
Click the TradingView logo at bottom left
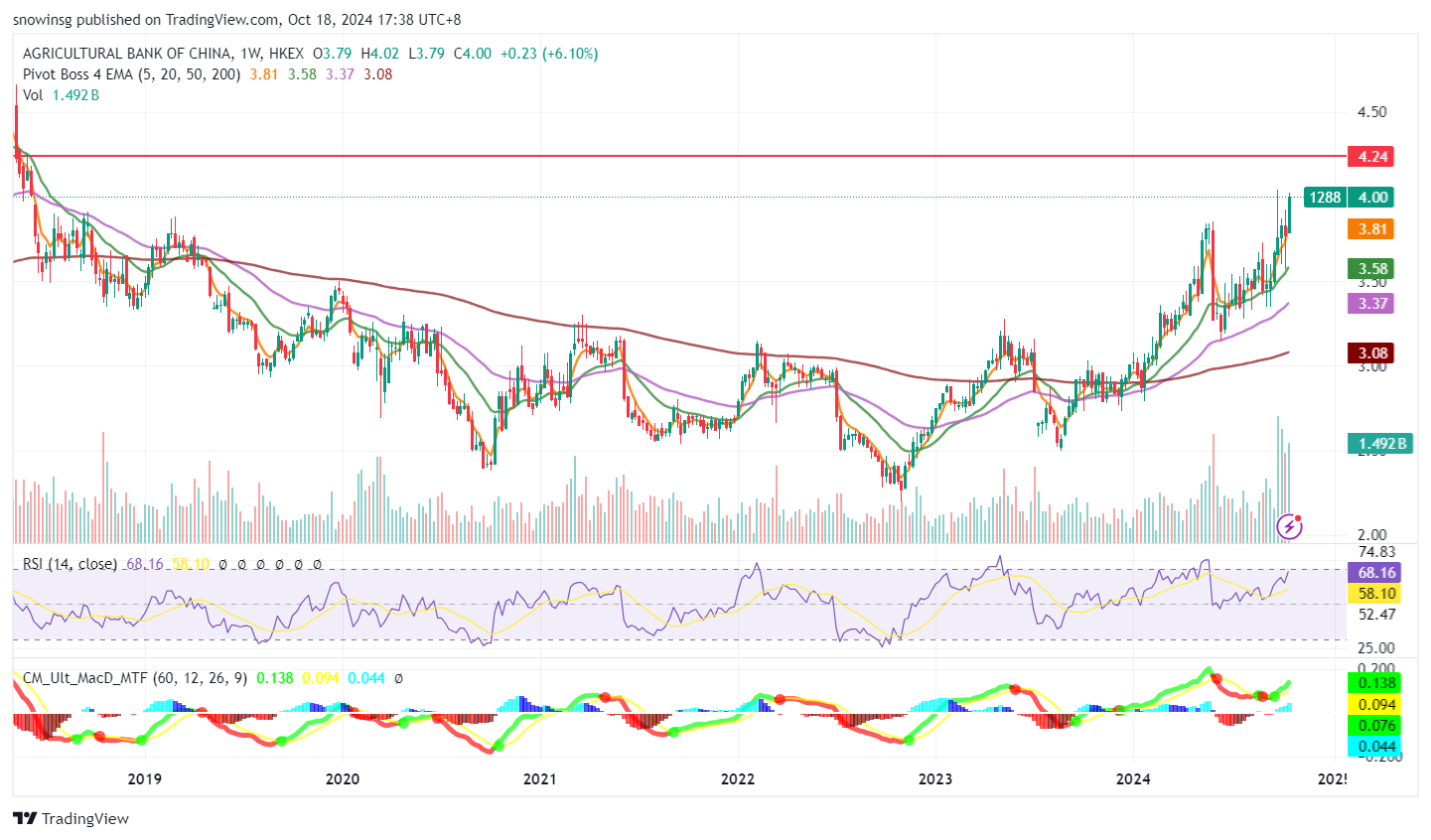point(71,819)
